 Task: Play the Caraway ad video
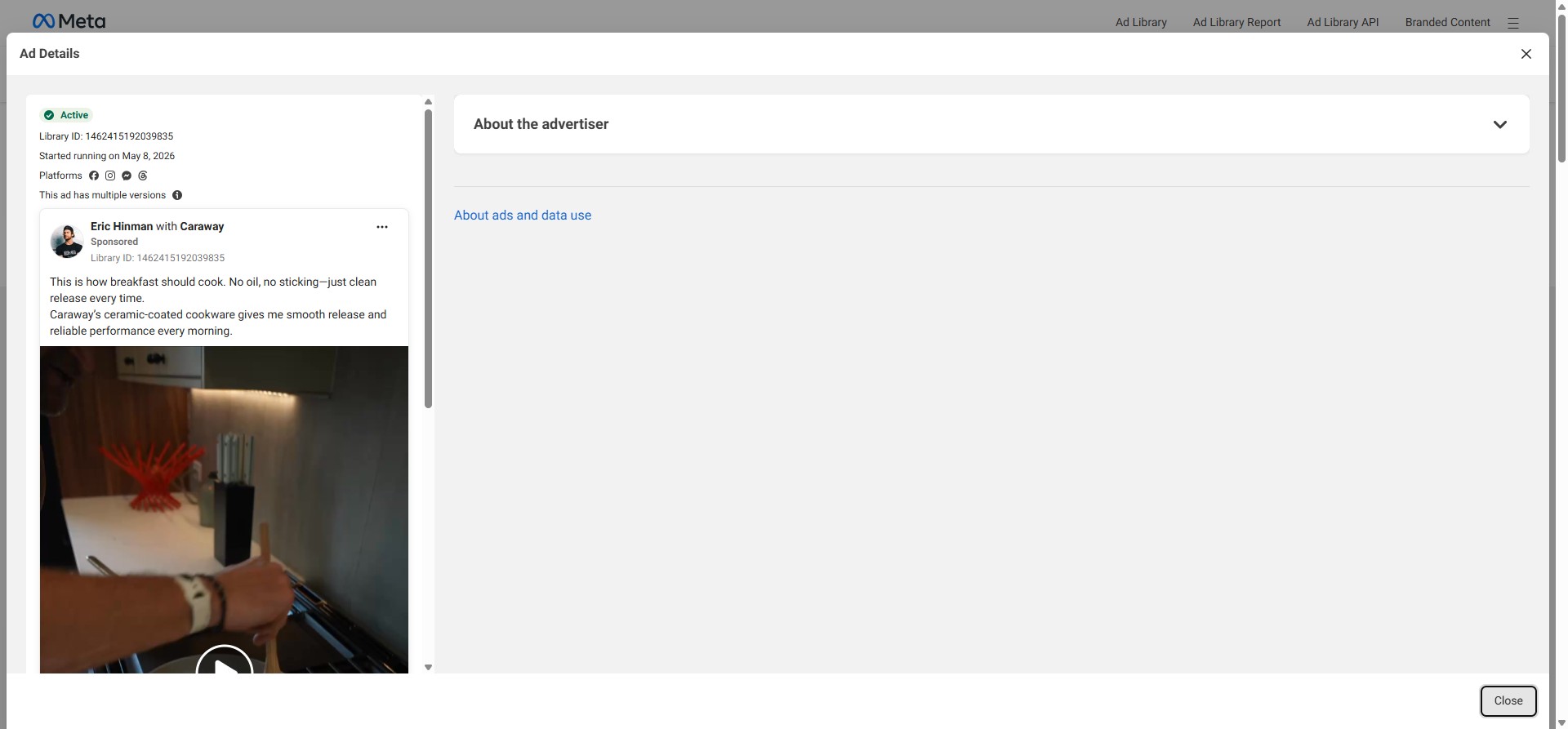tap(225, 661)
